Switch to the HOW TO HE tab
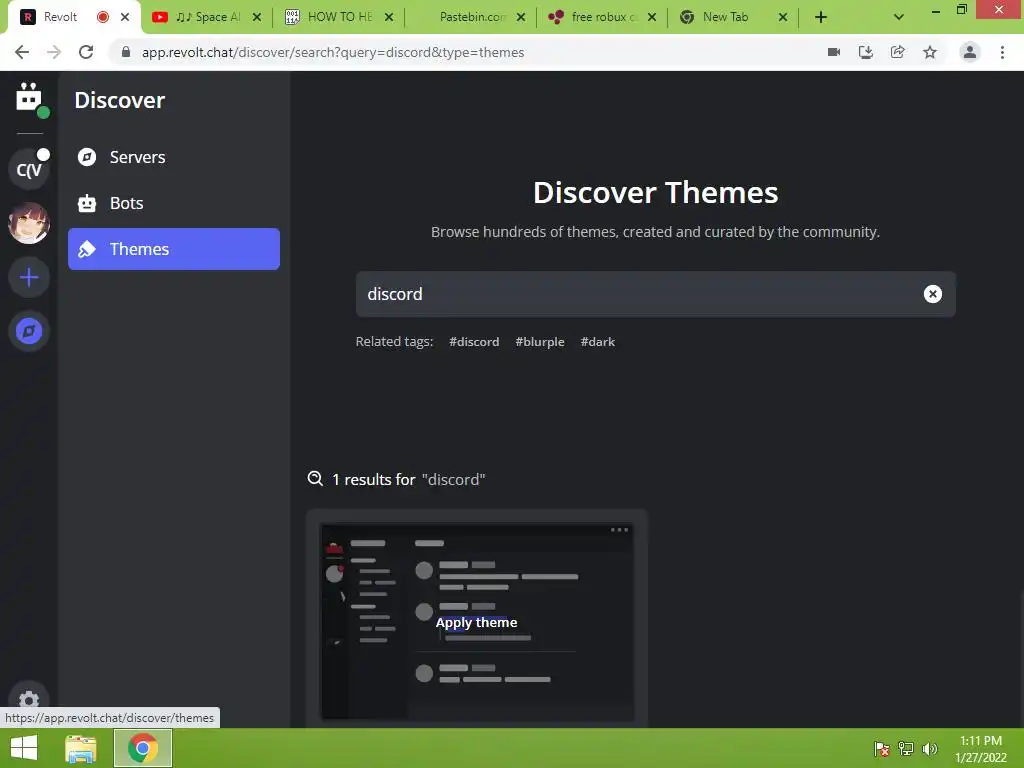 (340, 17)
